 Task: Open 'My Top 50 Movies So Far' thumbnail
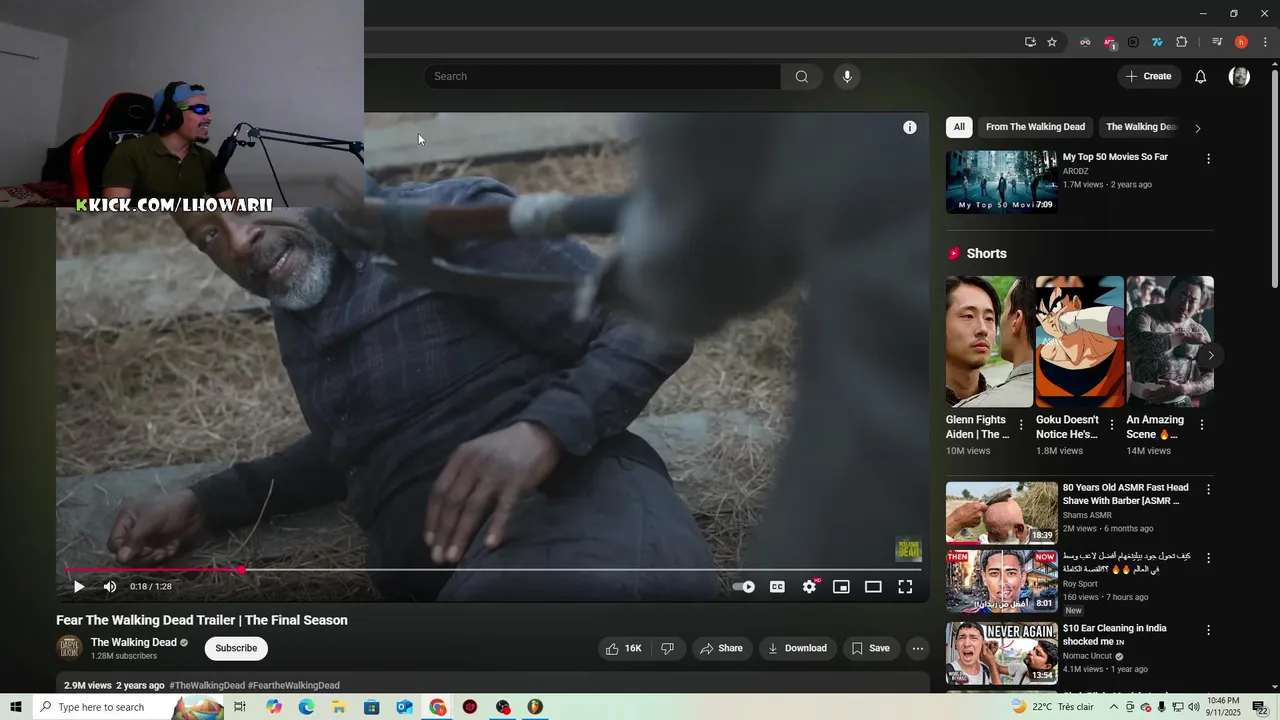tap(1001, 182)
